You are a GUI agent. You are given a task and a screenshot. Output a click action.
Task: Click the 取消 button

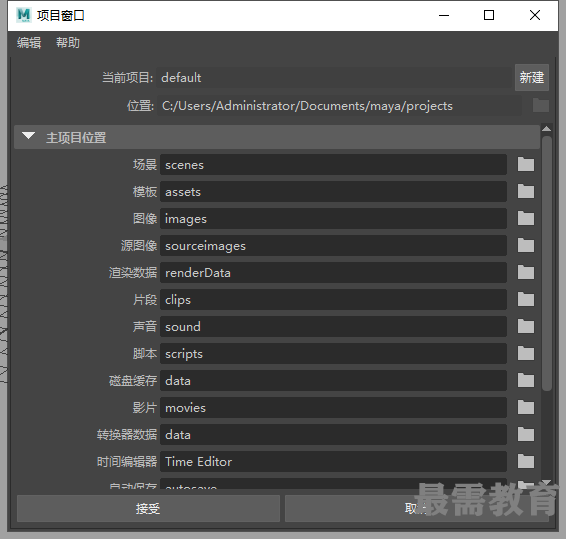(417, 508)
